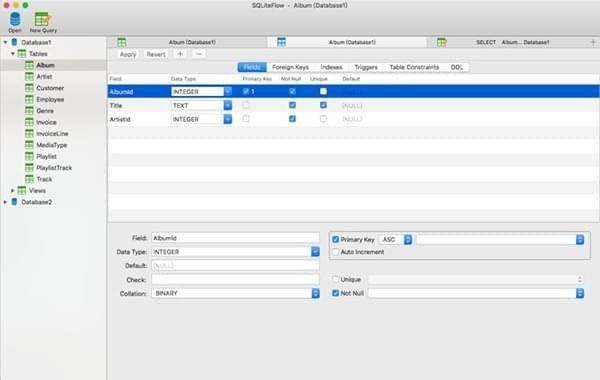Click the Album table icon
Viewport: 600px width, 380px height.
pyautogui.click(x=29, y=65)
